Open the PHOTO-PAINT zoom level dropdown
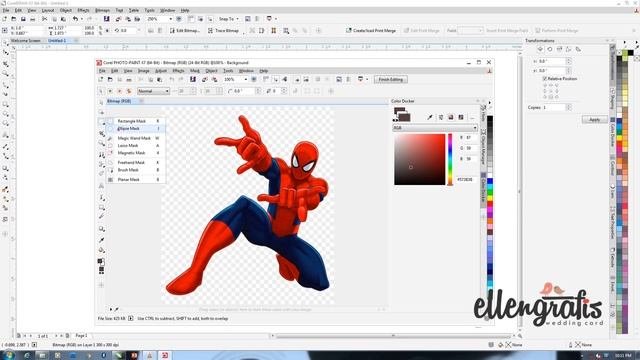This screenshot has width=640, height=360. click(x=245, y=80)
